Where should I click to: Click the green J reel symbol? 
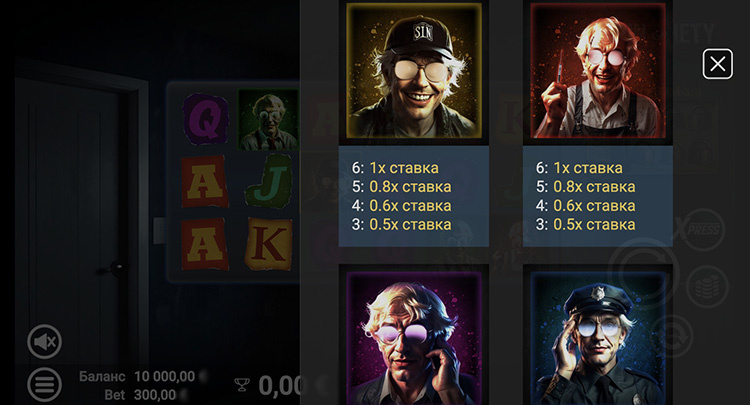pyautogui.click(x=269, y=182)
